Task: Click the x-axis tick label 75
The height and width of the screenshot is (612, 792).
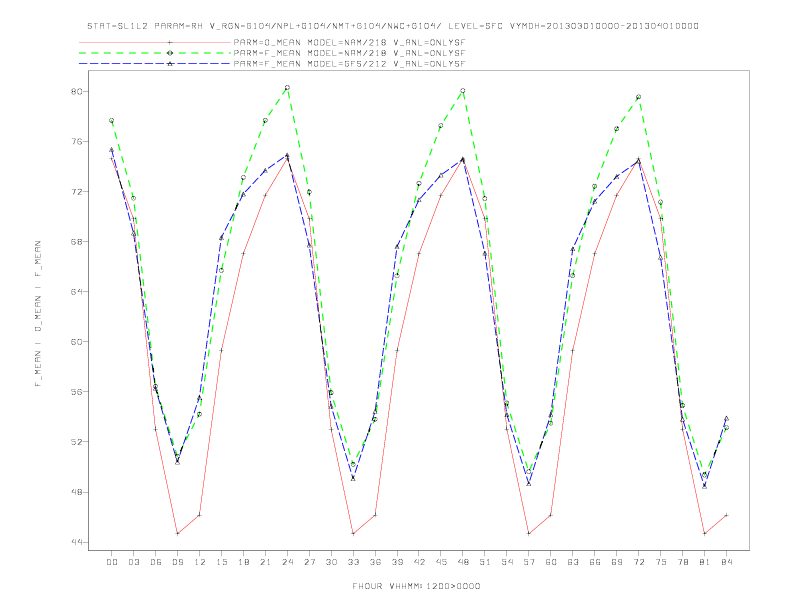Action: (x=661, y=562)
